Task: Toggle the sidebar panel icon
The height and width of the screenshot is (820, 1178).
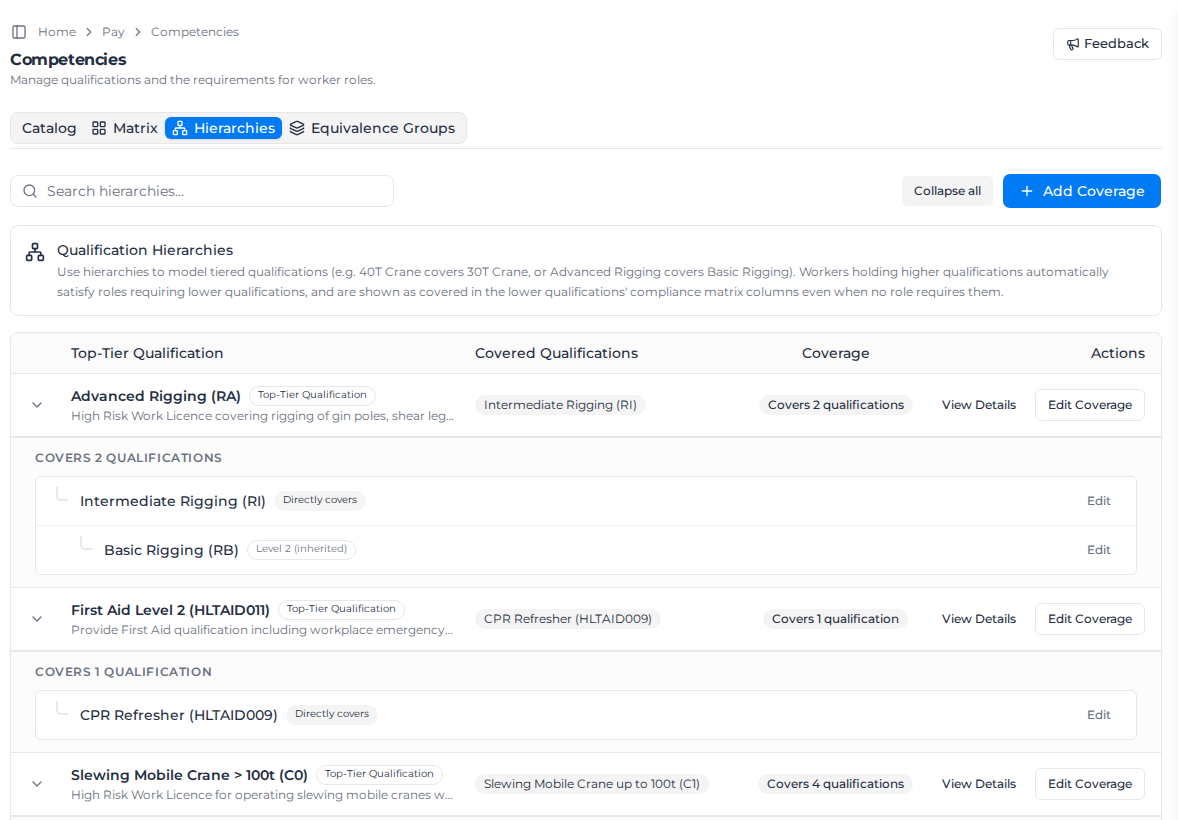Action: (x=20, y=32)
